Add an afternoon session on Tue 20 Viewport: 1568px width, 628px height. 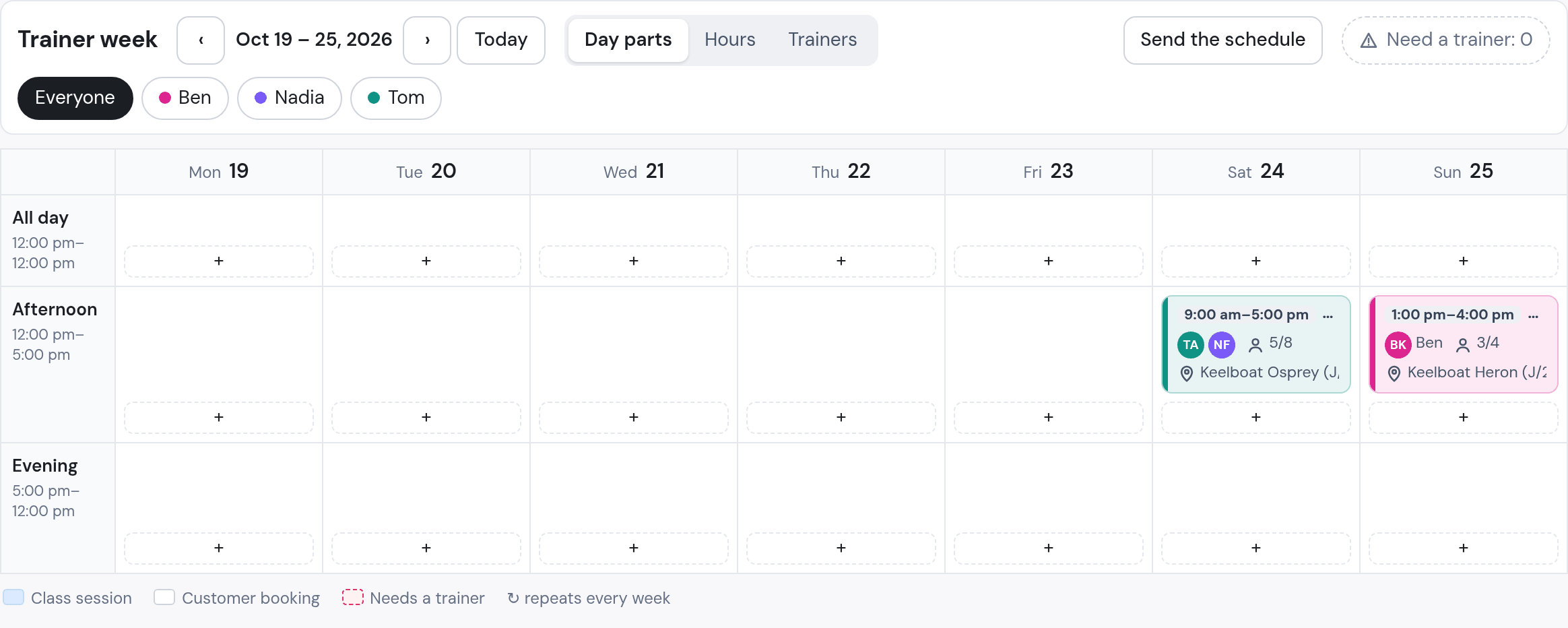[x=426, y=418]
